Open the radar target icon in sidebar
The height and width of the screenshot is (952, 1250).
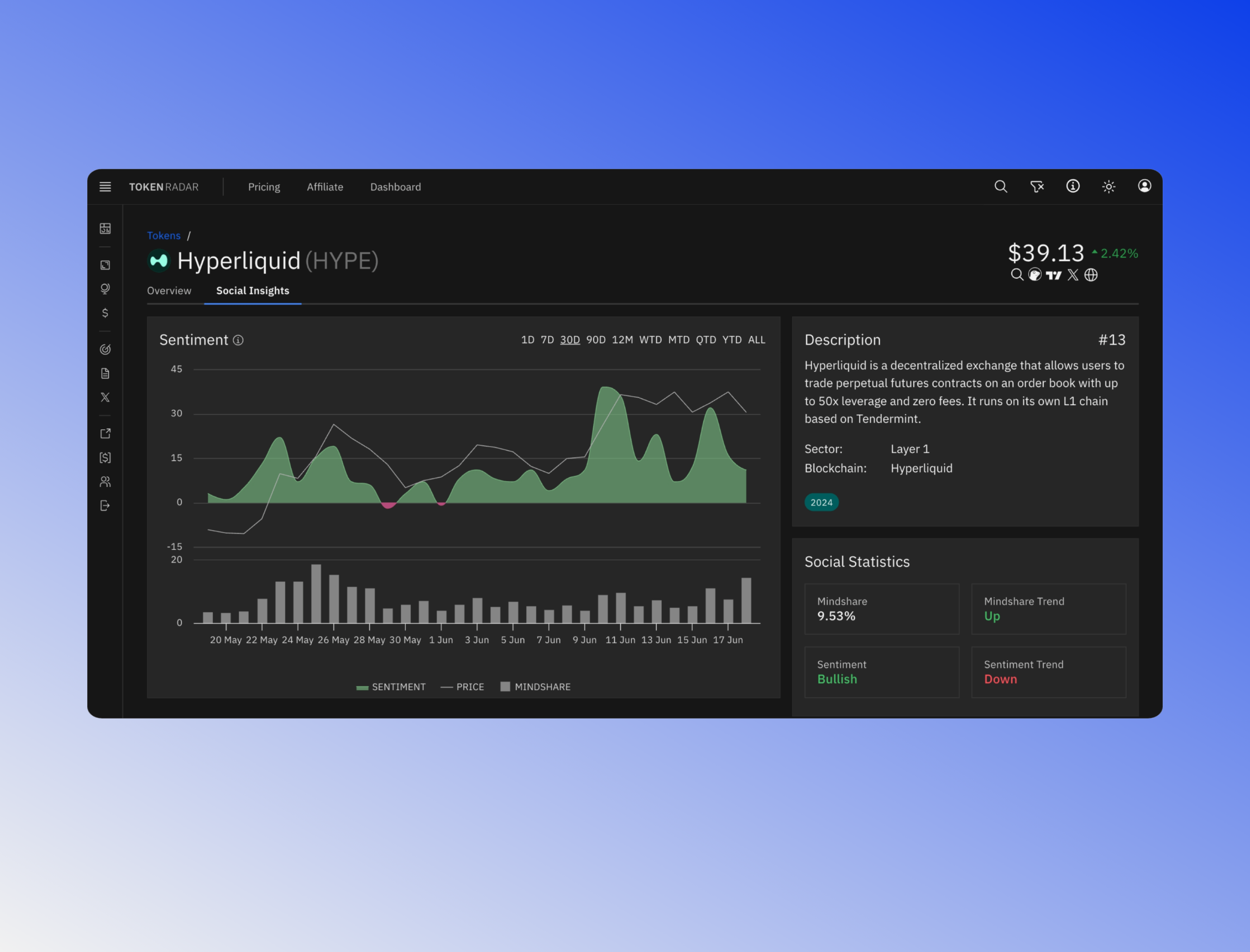coord(105,349)
